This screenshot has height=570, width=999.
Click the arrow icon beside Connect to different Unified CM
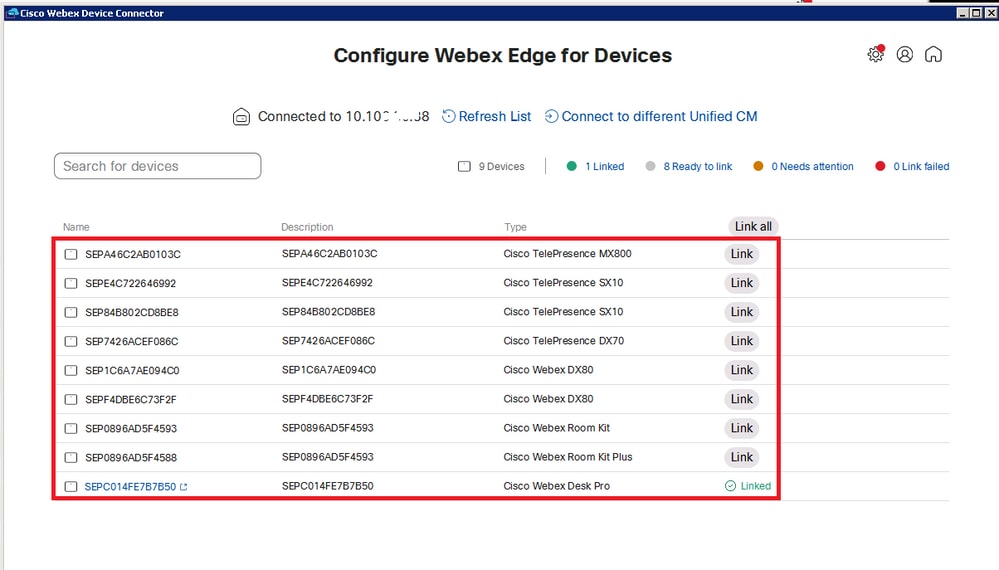click(x=551, y=117)
